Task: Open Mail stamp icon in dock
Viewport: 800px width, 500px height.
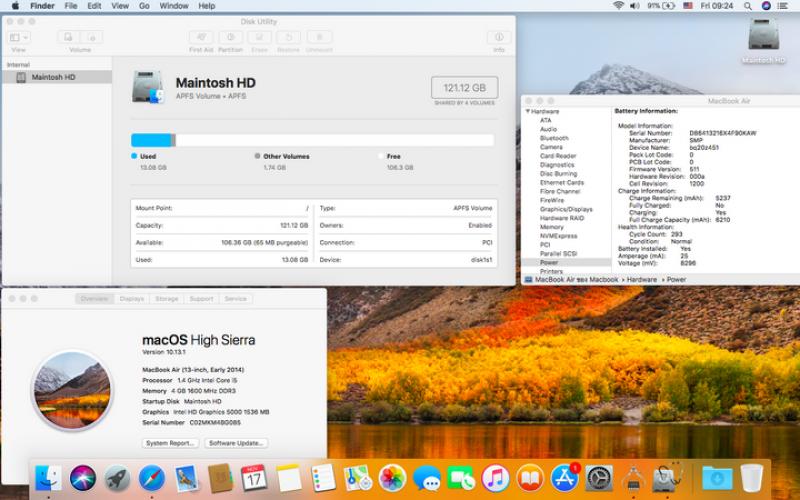Action: (186, 479)
